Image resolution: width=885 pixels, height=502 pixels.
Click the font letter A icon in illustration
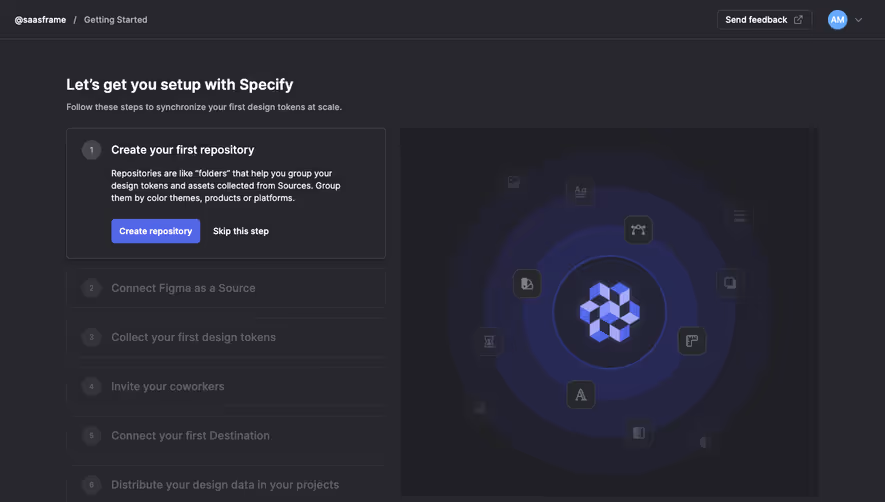(x=581, y=395)
